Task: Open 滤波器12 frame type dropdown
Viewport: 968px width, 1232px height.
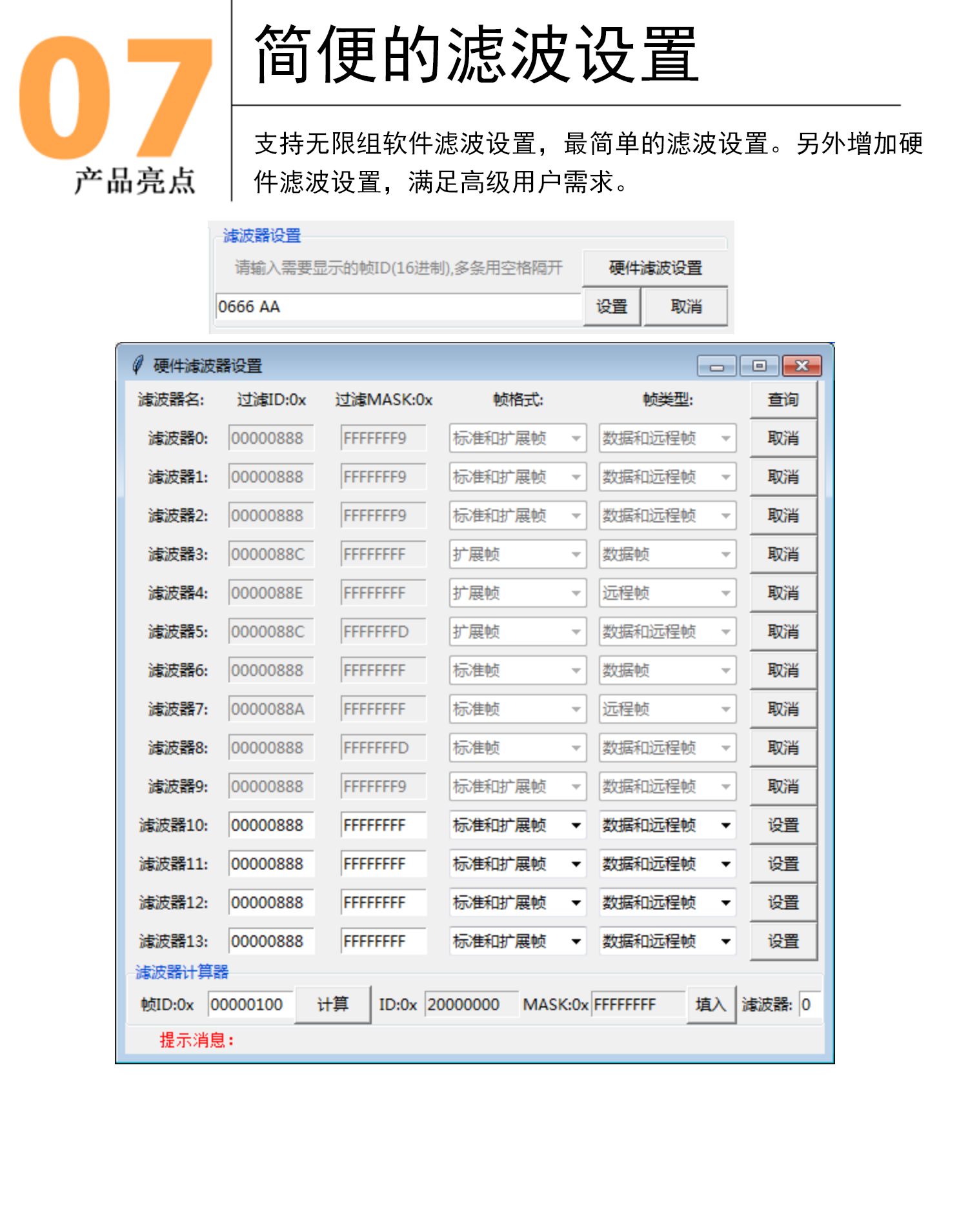Action: click(667, 903)
